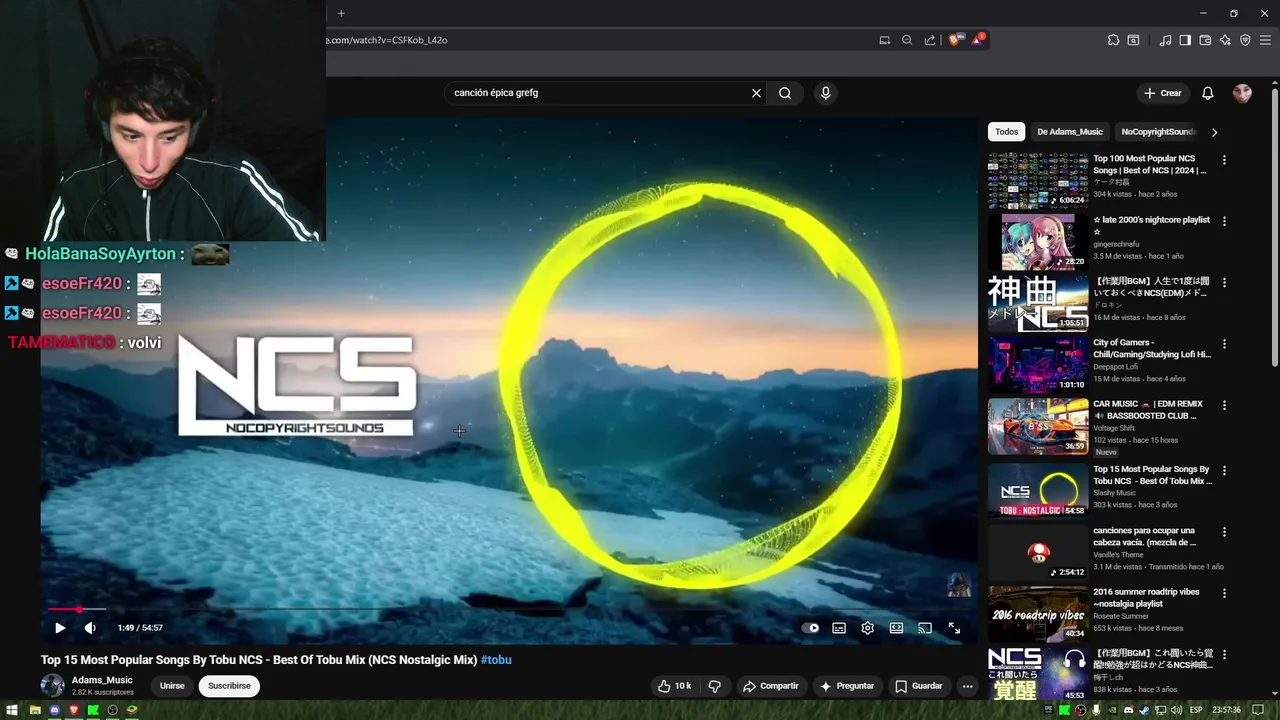Like the video with 10 k likes

click(x=674, y=686)
